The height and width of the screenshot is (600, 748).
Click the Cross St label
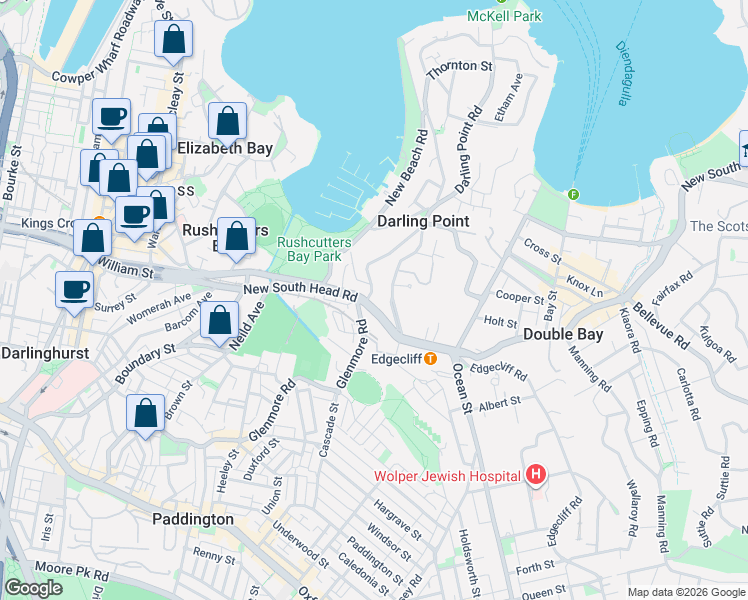click(x=542, y=251)
